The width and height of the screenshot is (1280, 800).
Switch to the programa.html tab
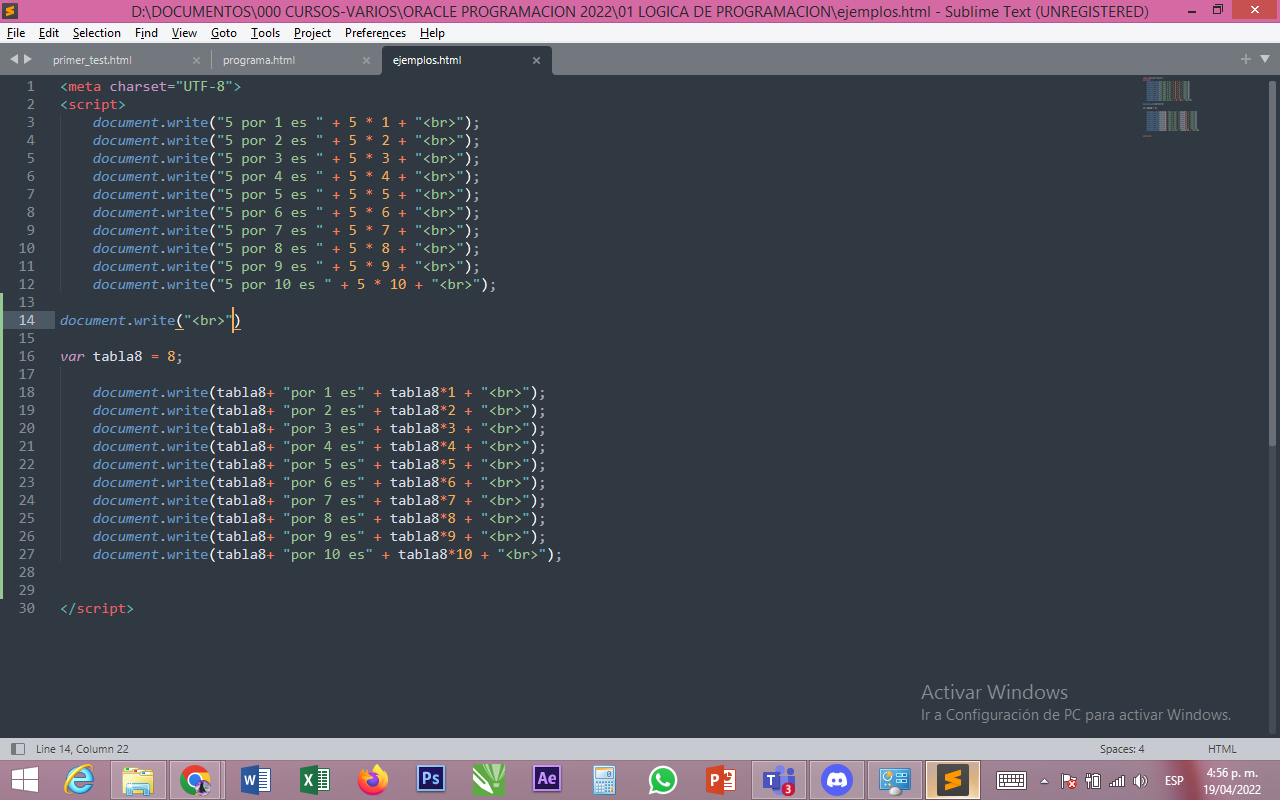259,60
